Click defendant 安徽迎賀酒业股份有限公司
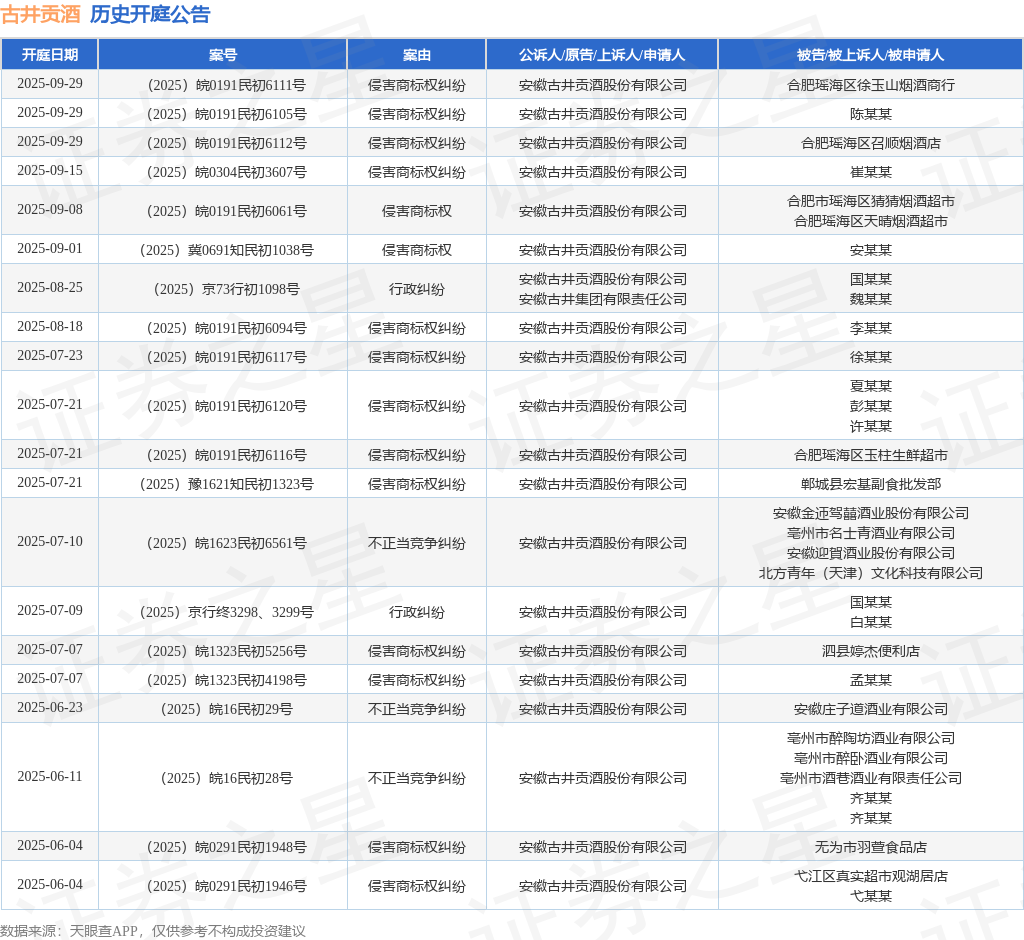This screenshot has width=1024, height=940. (x=871, y=553)
